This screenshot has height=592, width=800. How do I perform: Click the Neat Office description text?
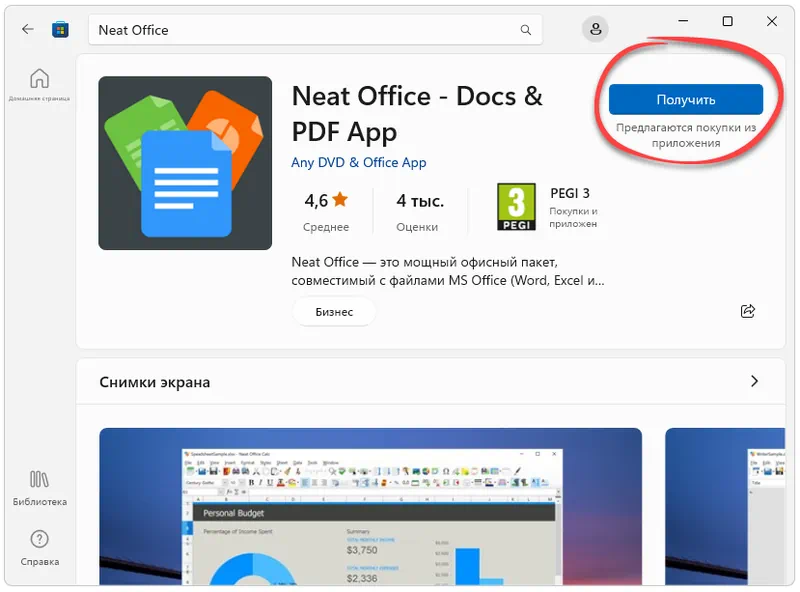(x=447, y=271)
